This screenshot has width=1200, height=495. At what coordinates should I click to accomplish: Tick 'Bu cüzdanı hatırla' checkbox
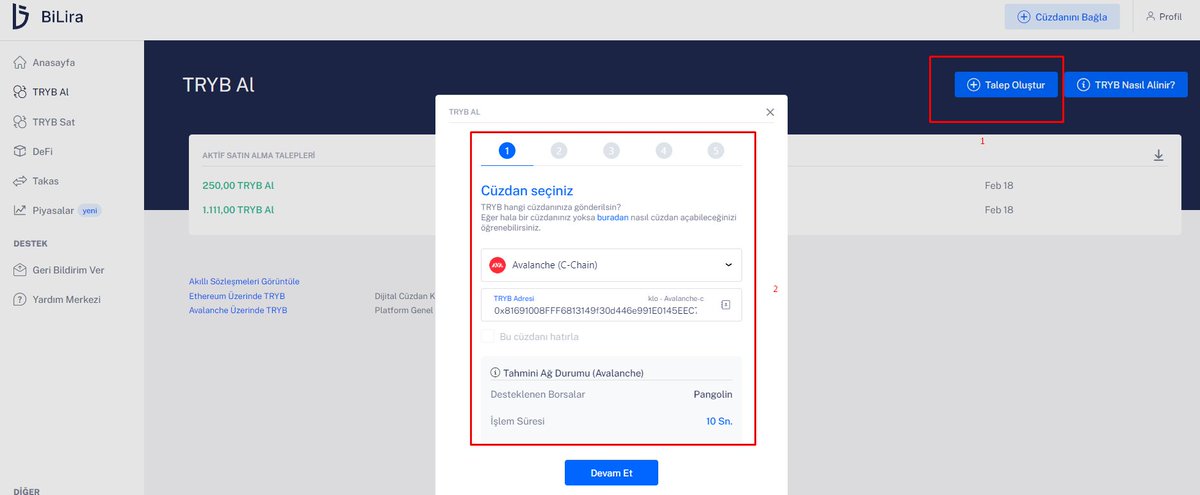(488, 337)
